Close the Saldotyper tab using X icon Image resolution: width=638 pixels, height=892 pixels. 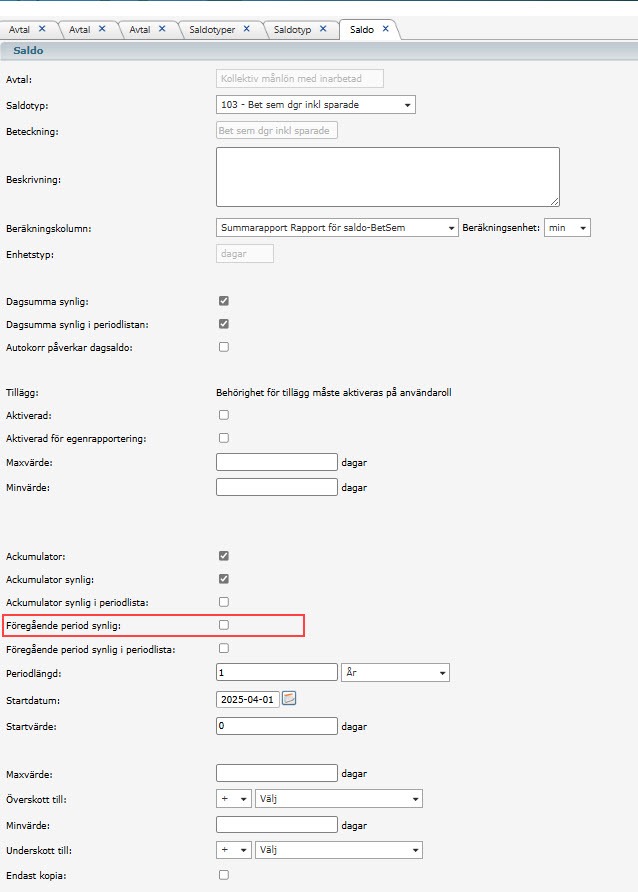click(x=247, y=28)
